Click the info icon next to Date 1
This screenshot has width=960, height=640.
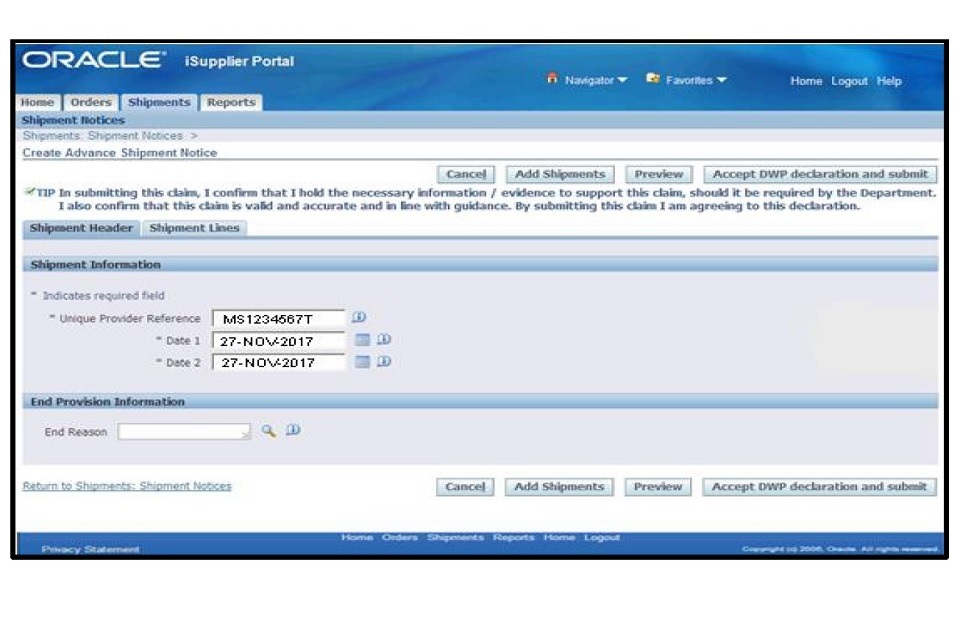[382, 341]
